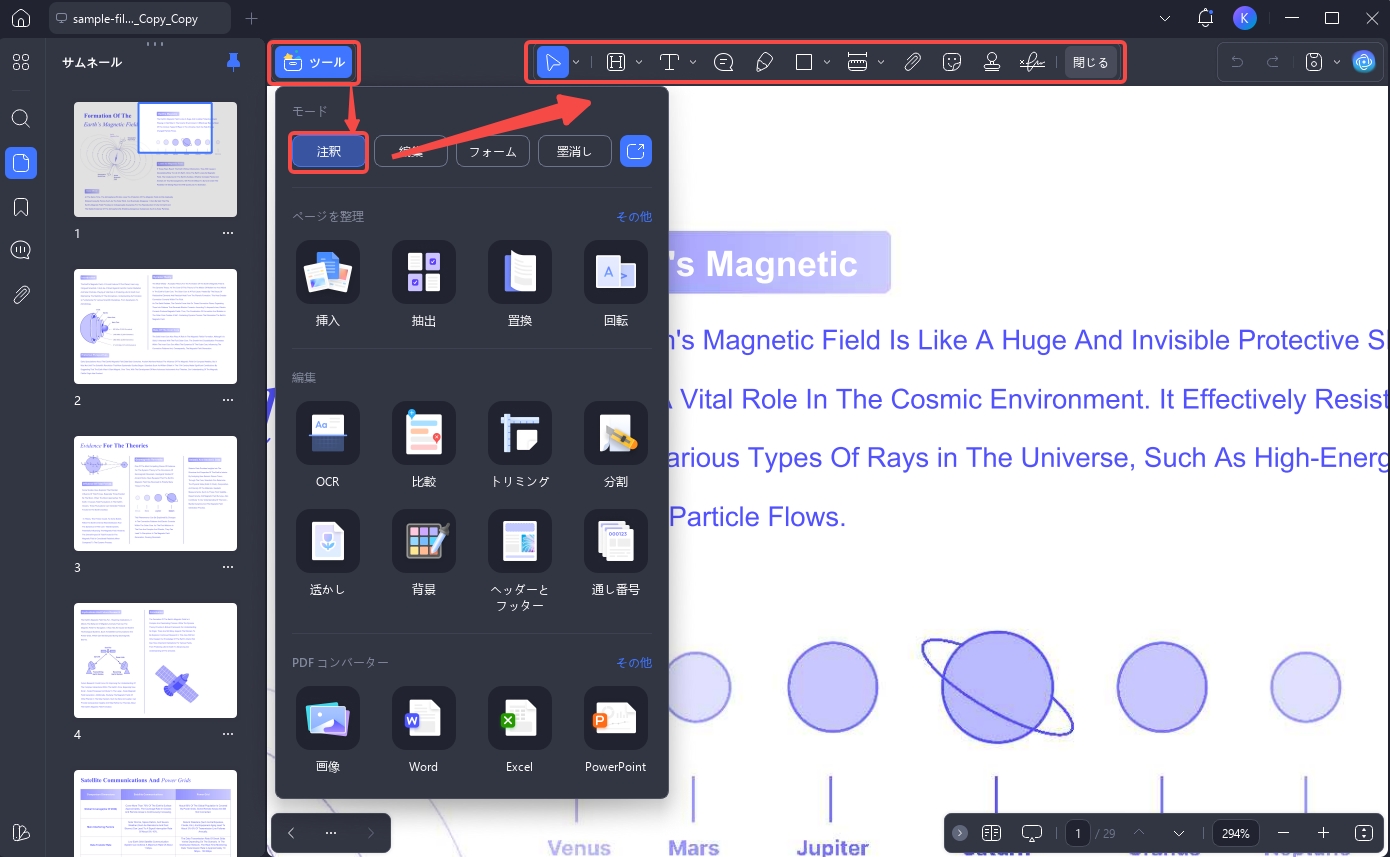Open the 透かし watermark tool
The image size is (1390, 857).
point(328,554)
